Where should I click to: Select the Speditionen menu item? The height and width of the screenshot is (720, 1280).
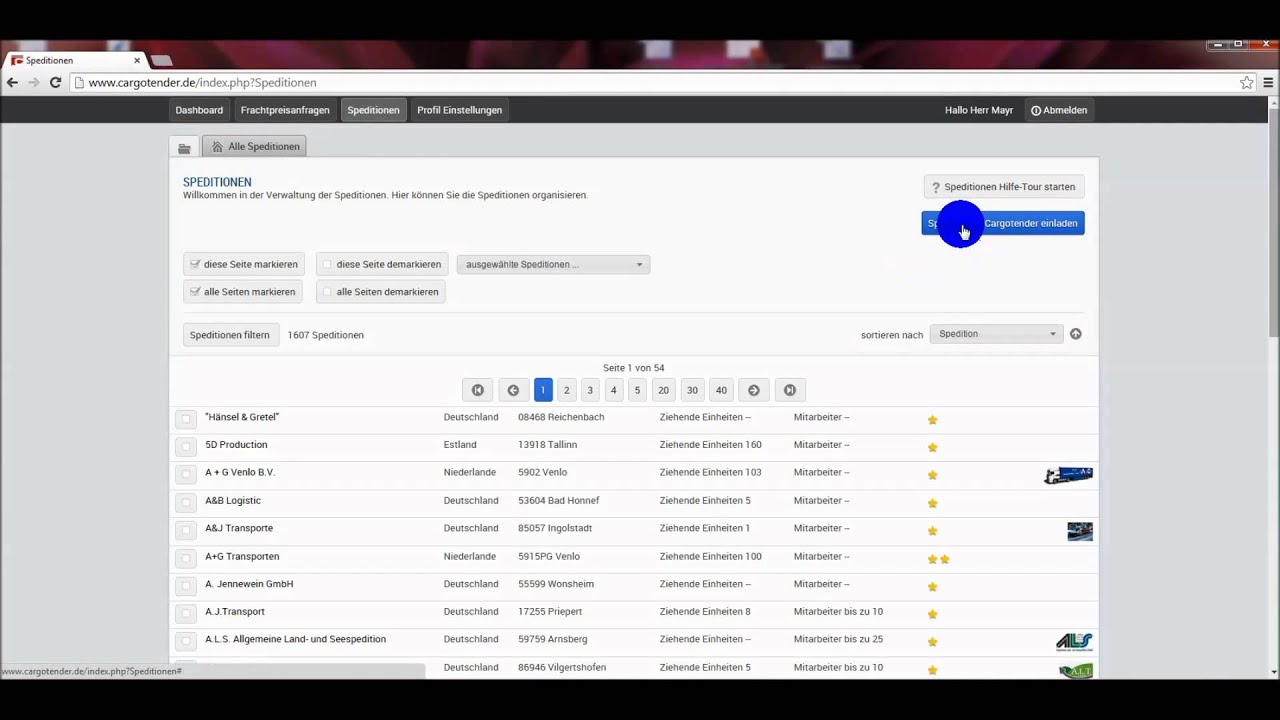pos(373,110)
